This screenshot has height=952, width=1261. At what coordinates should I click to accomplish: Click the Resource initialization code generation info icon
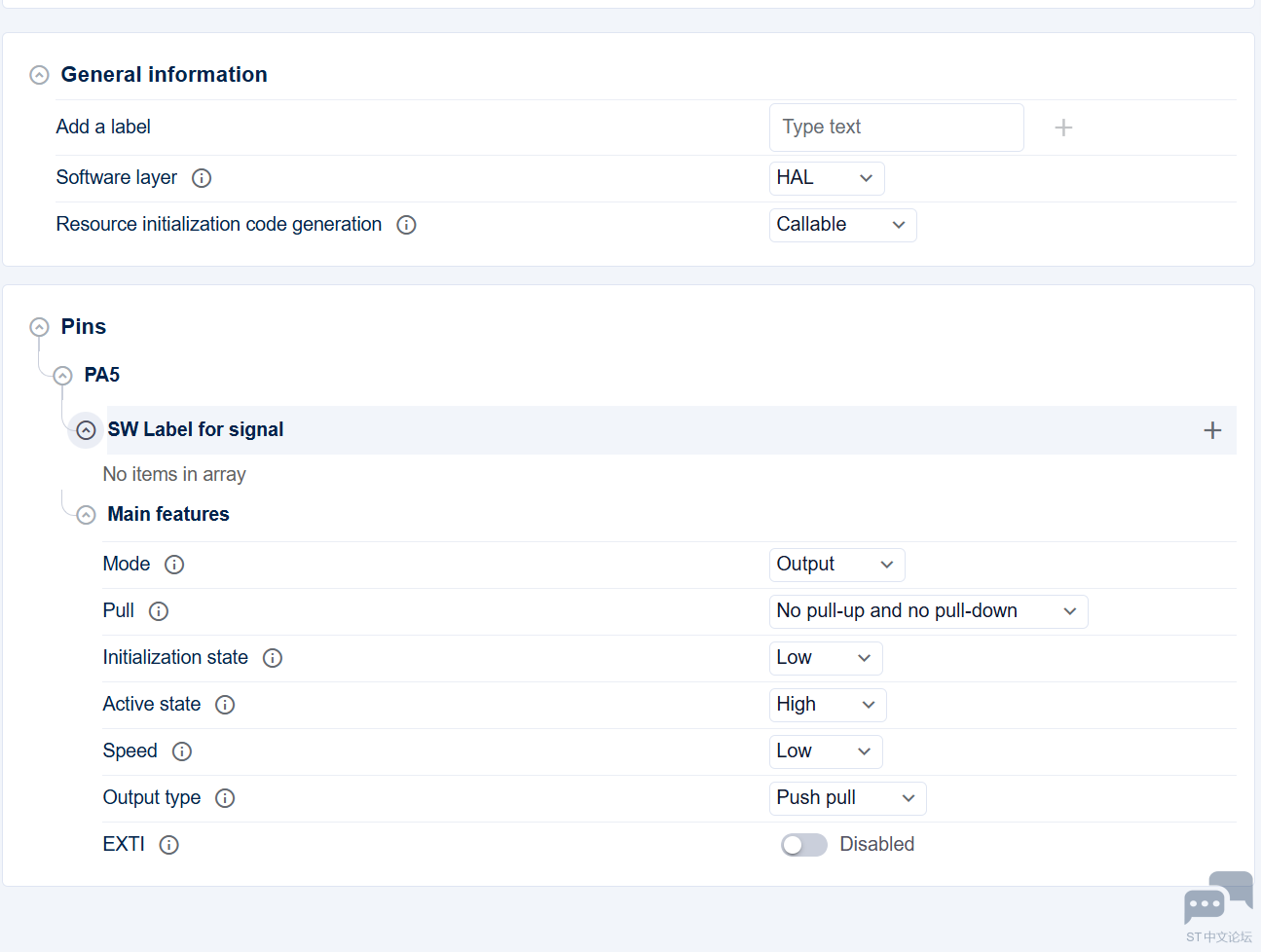pos(407,225)
